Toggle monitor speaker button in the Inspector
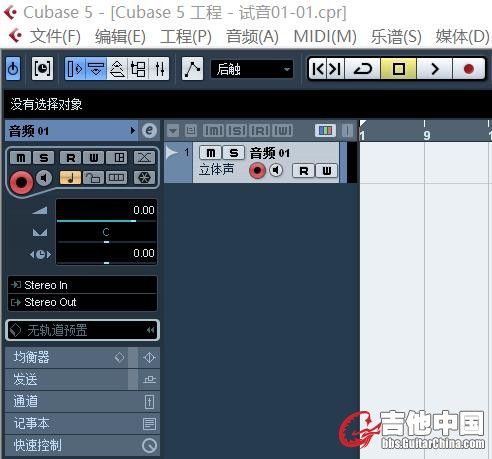This screenshot has height=459, width=492. tap(44, 178)
